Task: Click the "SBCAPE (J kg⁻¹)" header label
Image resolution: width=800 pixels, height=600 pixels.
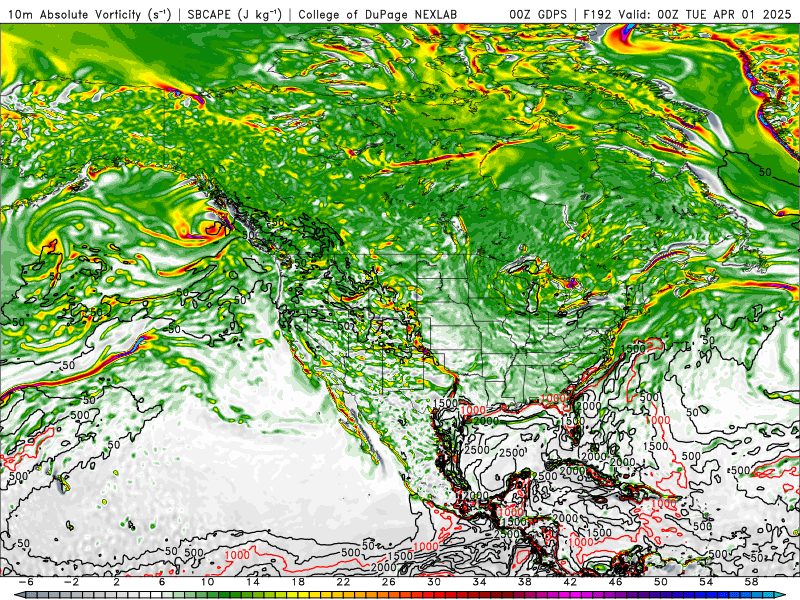Action: pyautogui.click(x=235, y=14)
